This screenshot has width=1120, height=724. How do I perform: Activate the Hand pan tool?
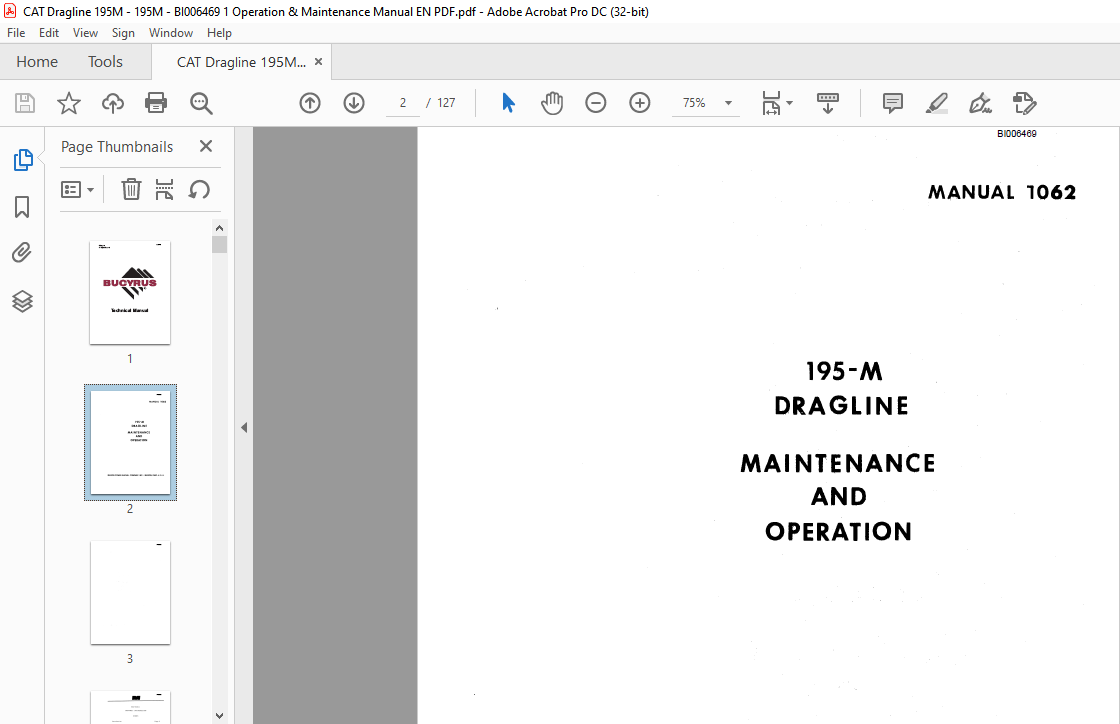point(551,103)
